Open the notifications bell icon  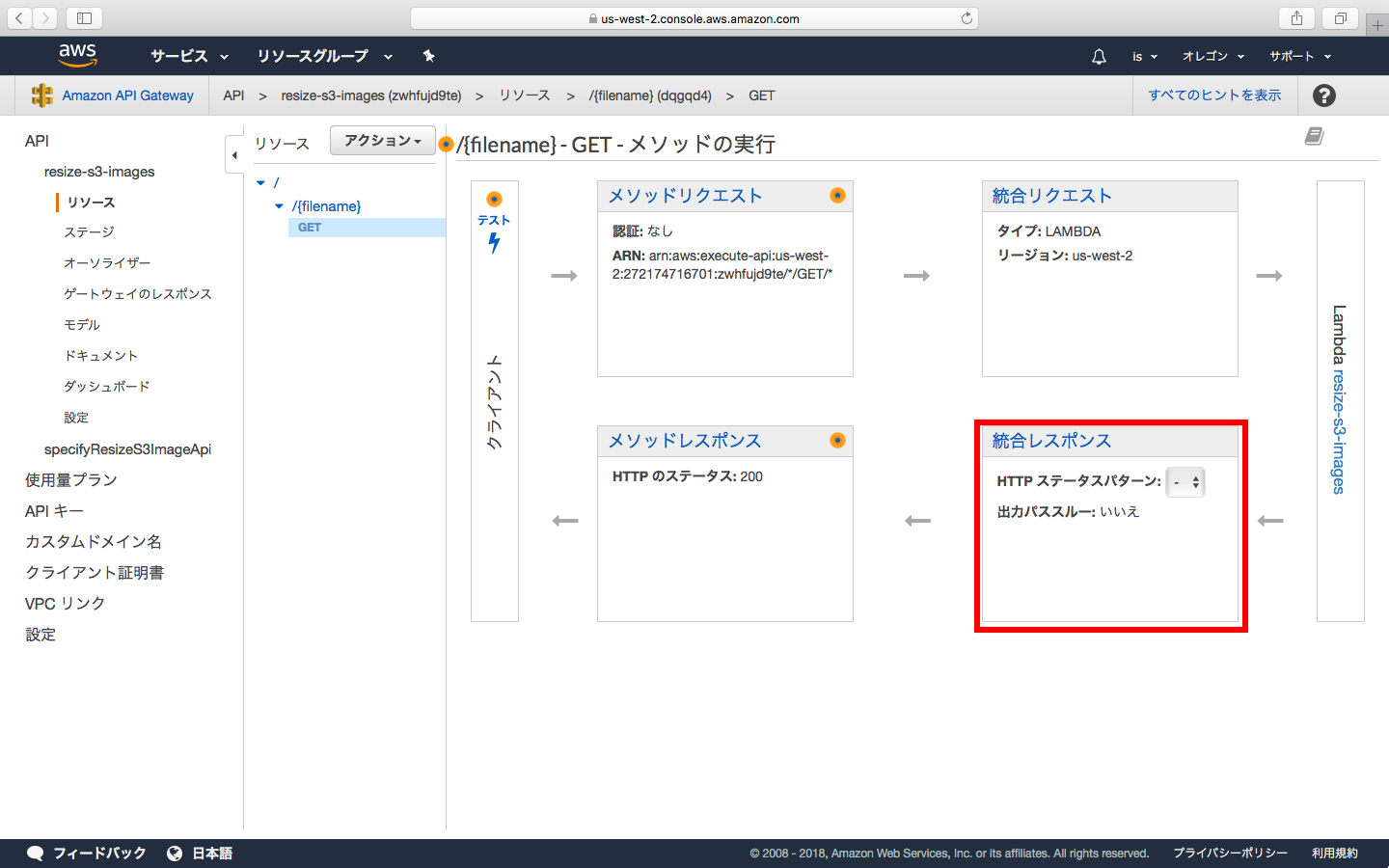pos(1099,57)
